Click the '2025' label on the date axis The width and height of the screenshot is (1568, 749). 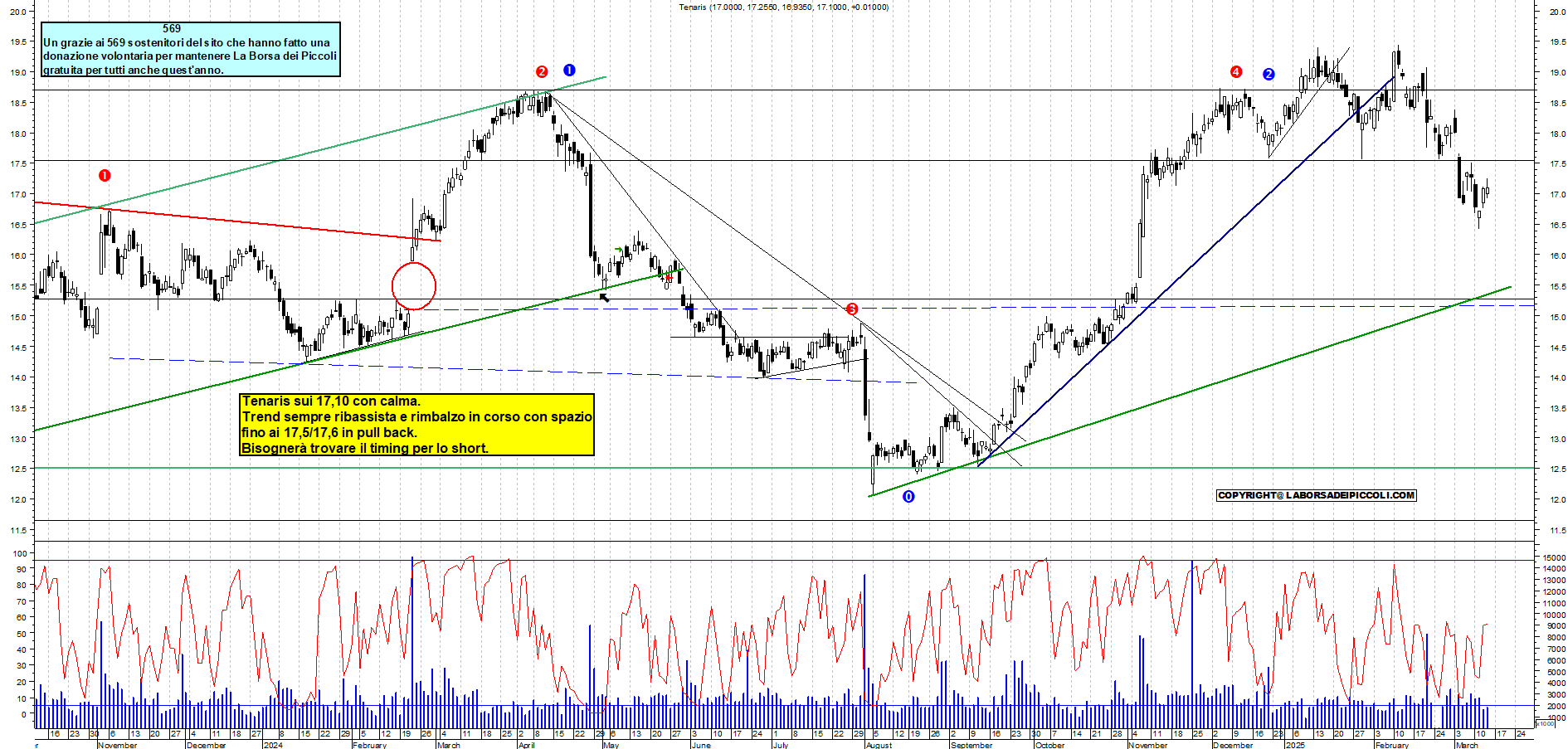point(1294,745)
